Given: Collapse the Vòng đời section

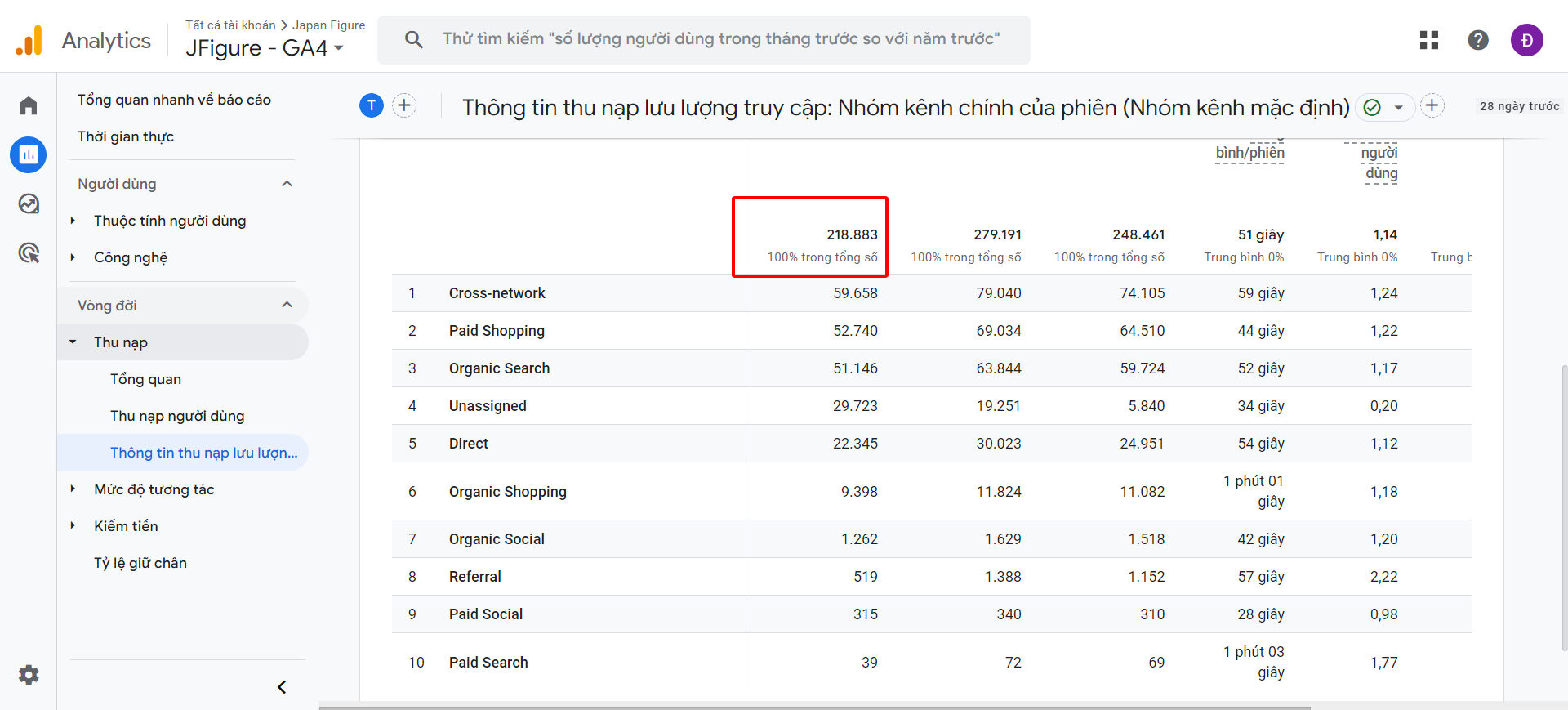Looking at the screenshot, I should click(287, 306).
